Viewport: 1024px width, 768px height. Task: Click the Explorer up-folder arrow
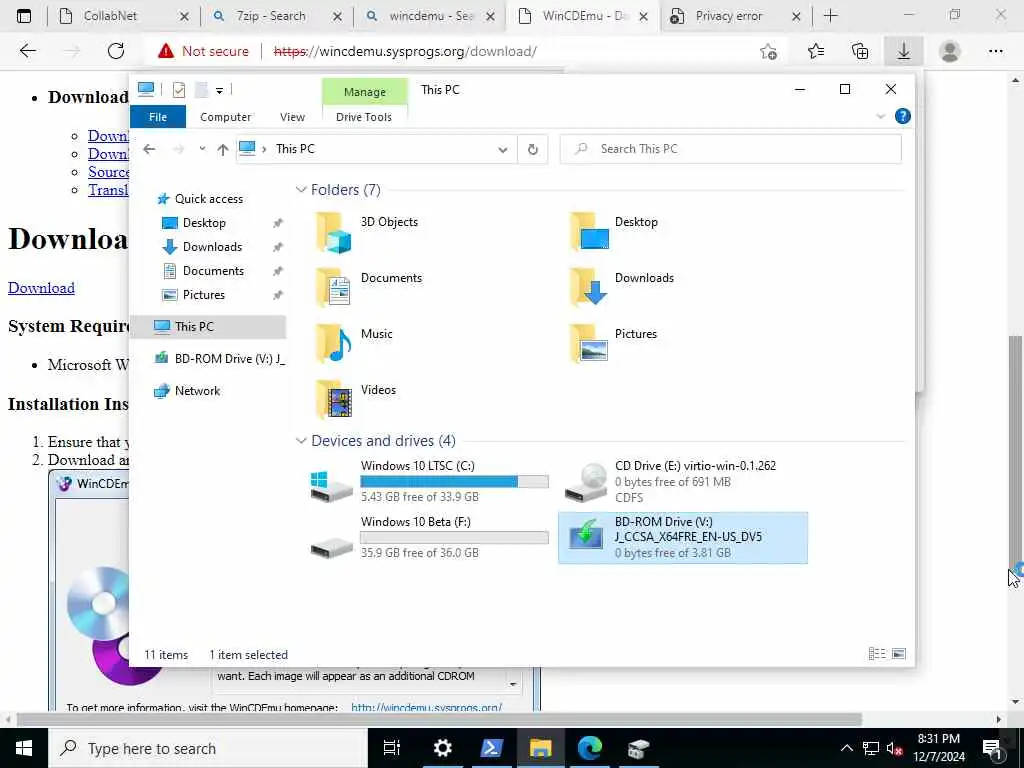pyautogui.click(x=222, y=150)
